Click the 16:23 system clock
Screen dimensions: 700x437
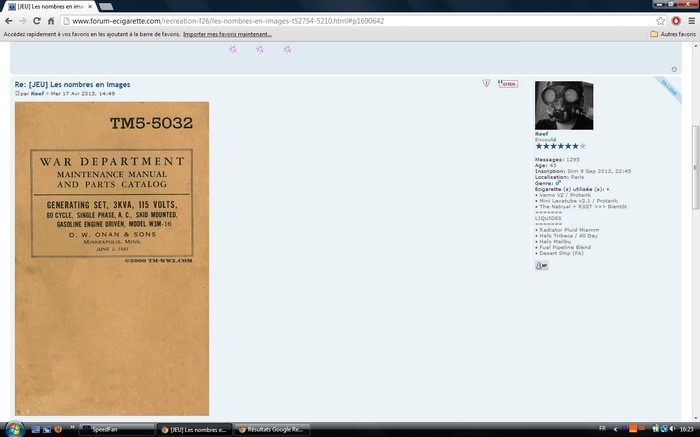pyautogui.click(x=687, y=429)
